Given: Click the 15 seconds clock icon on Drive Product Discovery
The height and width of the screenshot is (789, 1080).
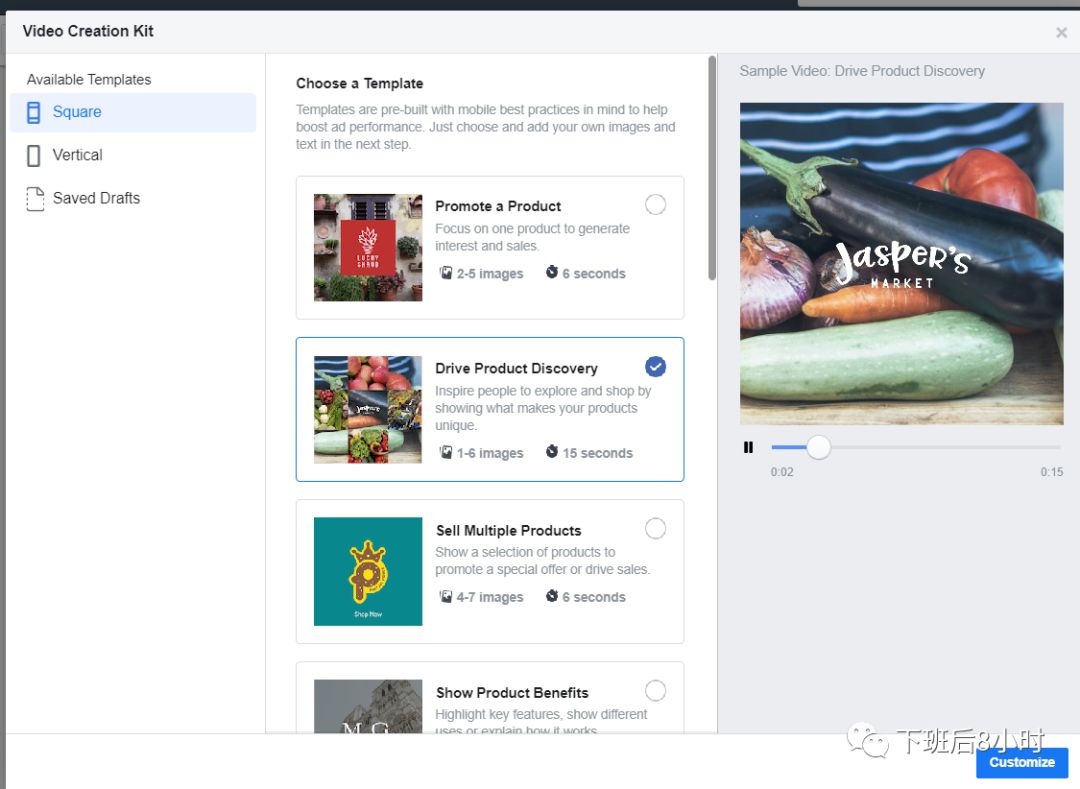Looking at the screenshot, I should 552,452.
